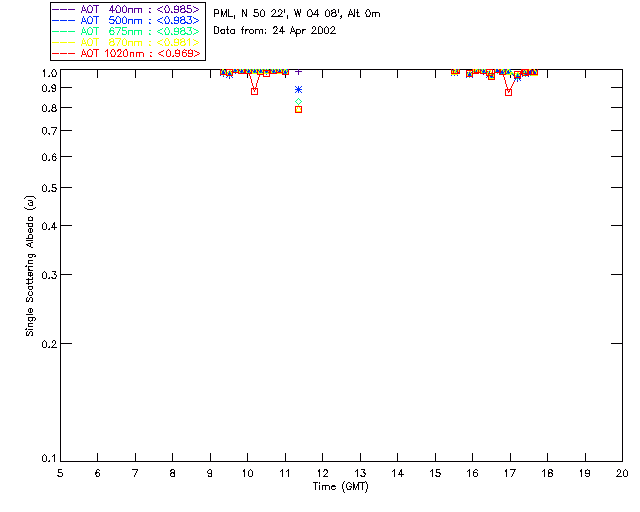Viewport: 640px width, 512px height.
Task: Select the 'Data from: 24 Apr 2002' text
Action: click(275, 31)
